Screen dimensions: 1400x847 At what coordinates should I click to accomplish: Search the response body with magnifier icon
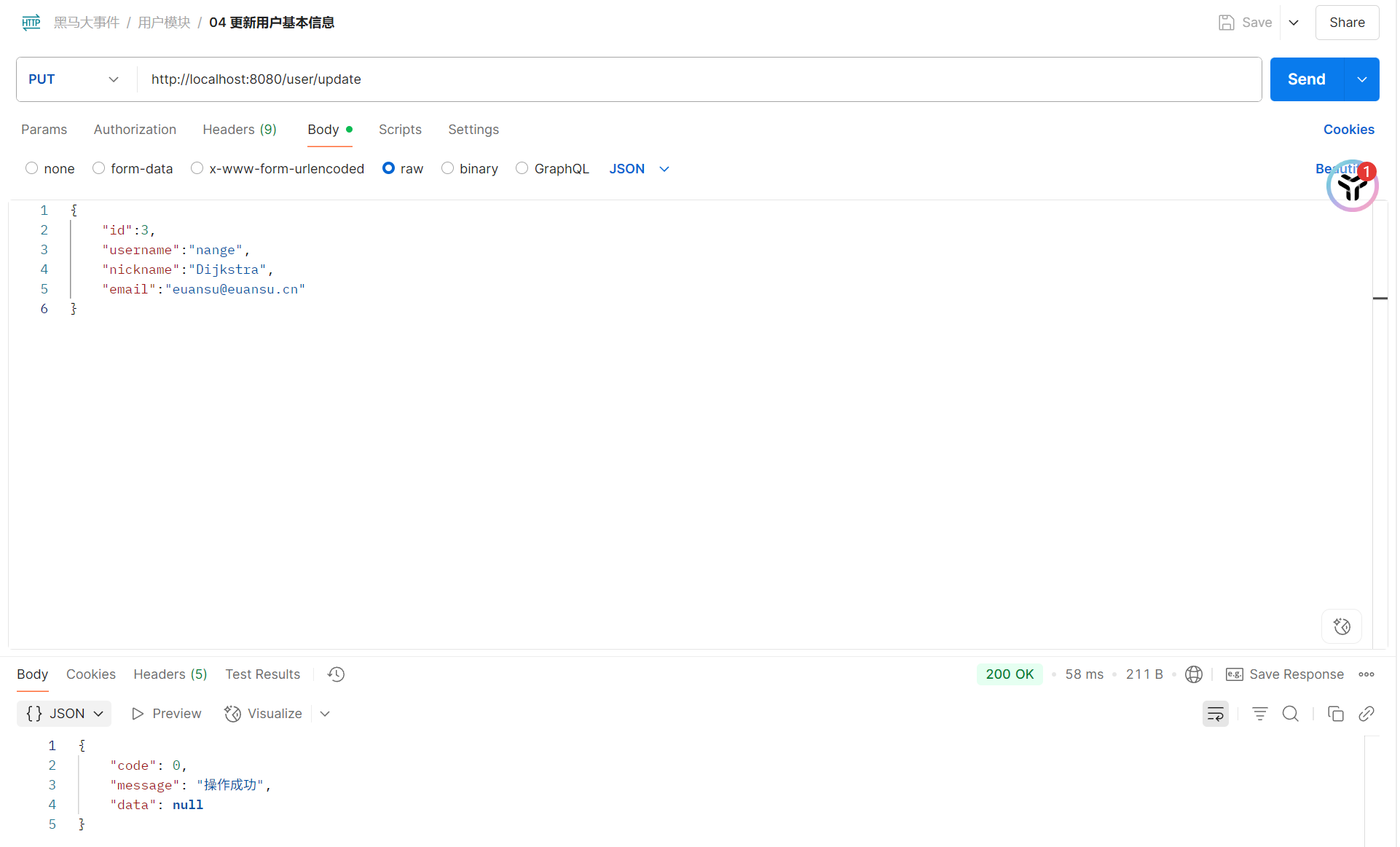pyautogui.click(x=1290, y=714)
